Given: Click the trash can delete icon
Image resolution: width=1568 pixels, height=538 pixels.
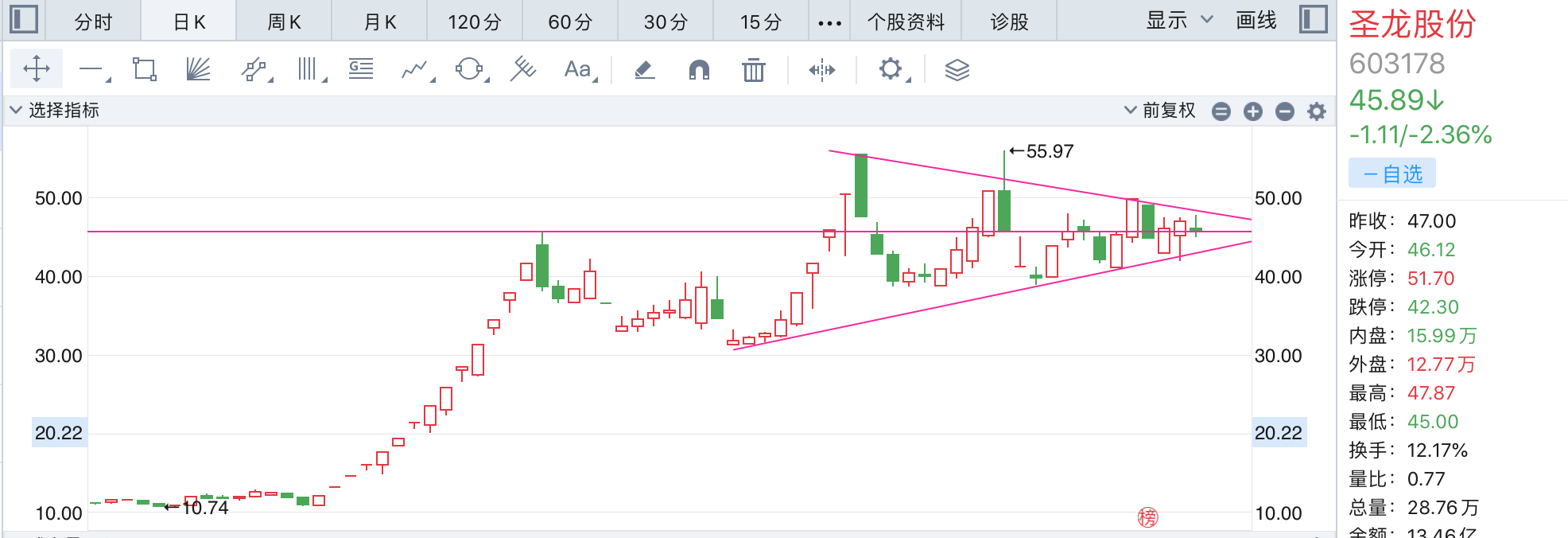Looking at the screenshot, I should coord(753,70).
